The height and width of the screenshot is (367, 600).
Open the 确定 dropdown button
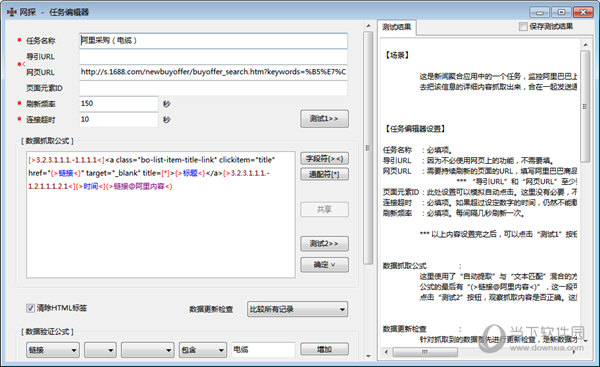[x=324, y=264]
